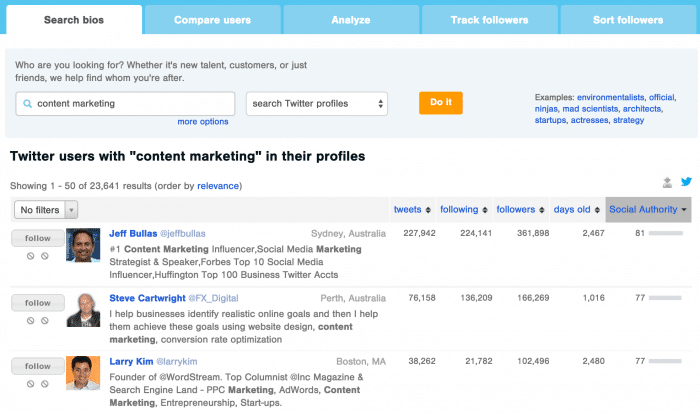Click second block icon under Steve Cartwright follow
The width and height of the screenshot is (700, 413).
45,321
